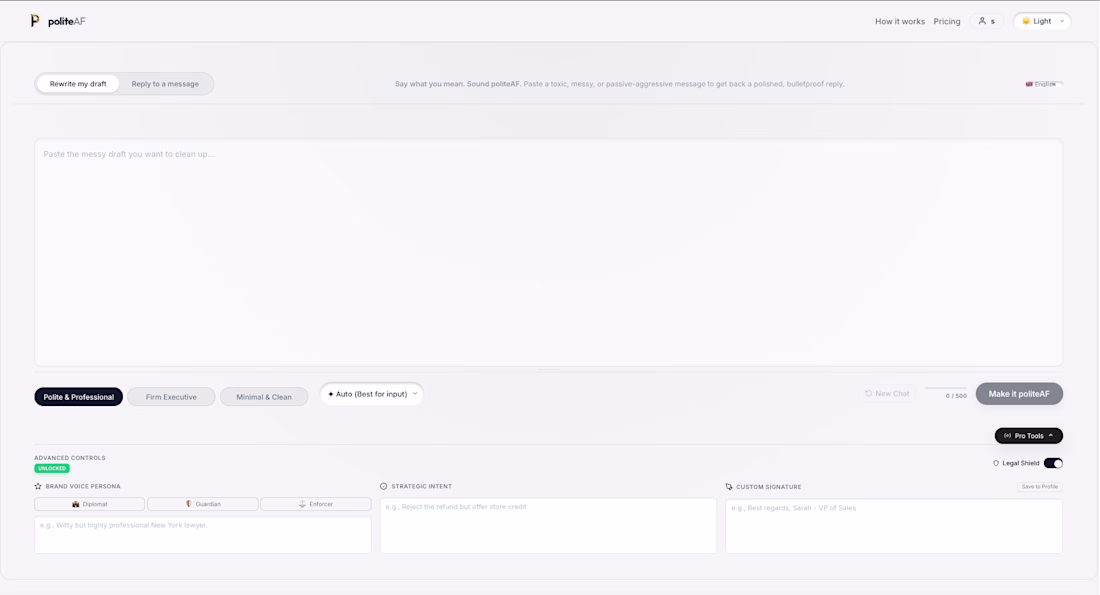
Task: Collapse the Pro Tools panel
Action: click(1028, 436)
